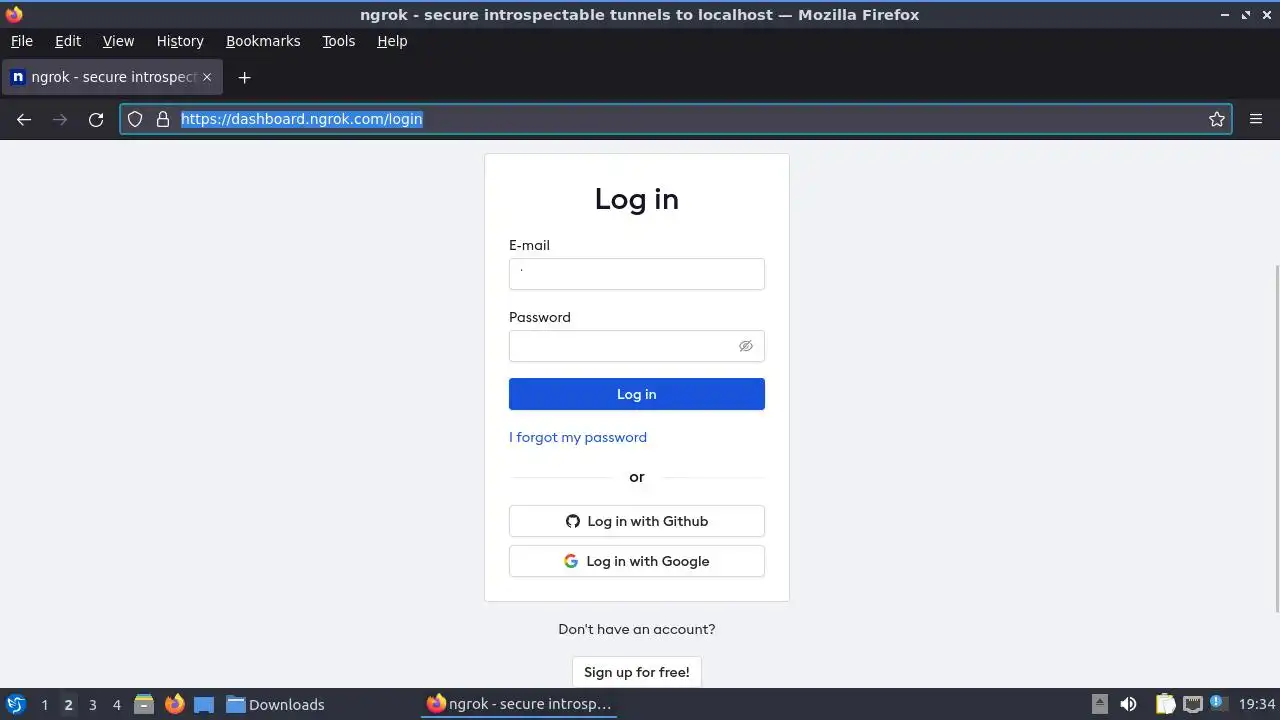This screenshot has width=1280, height=720.
Task: Open the notification info tray icon
Action: [x=1217, y=703]
